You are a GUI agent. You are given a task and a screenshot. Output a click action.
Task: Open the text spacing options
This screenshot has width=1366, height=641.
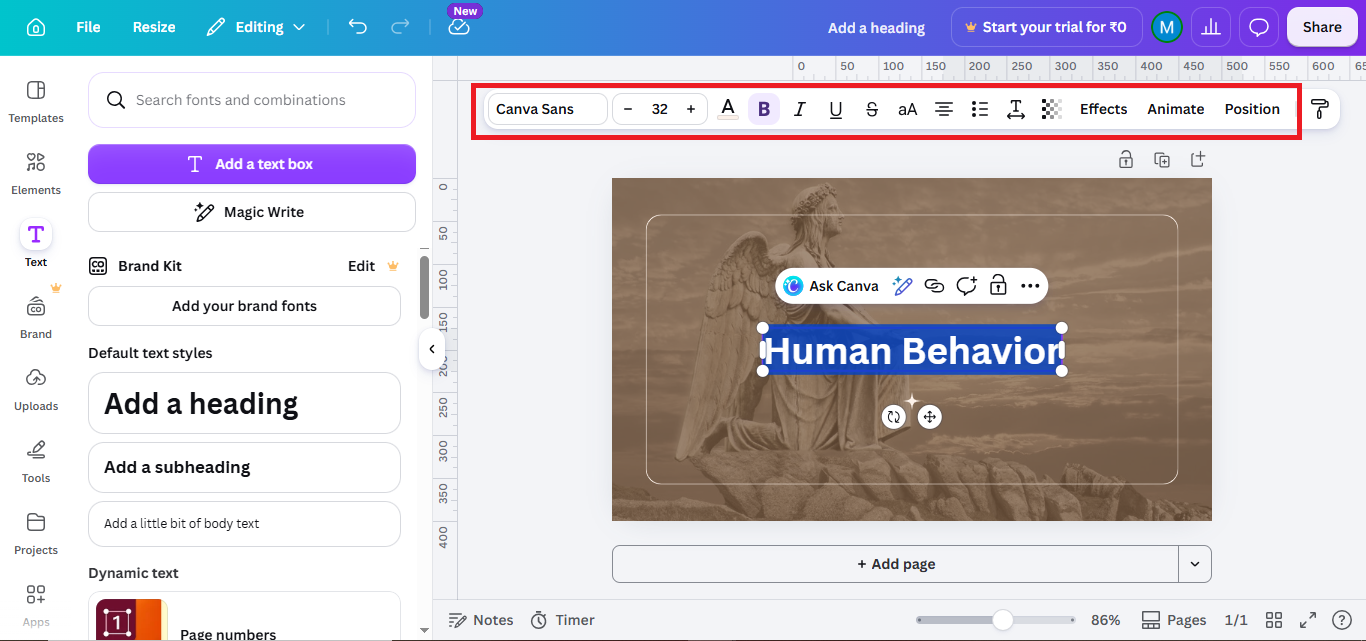click(1016, 109)
